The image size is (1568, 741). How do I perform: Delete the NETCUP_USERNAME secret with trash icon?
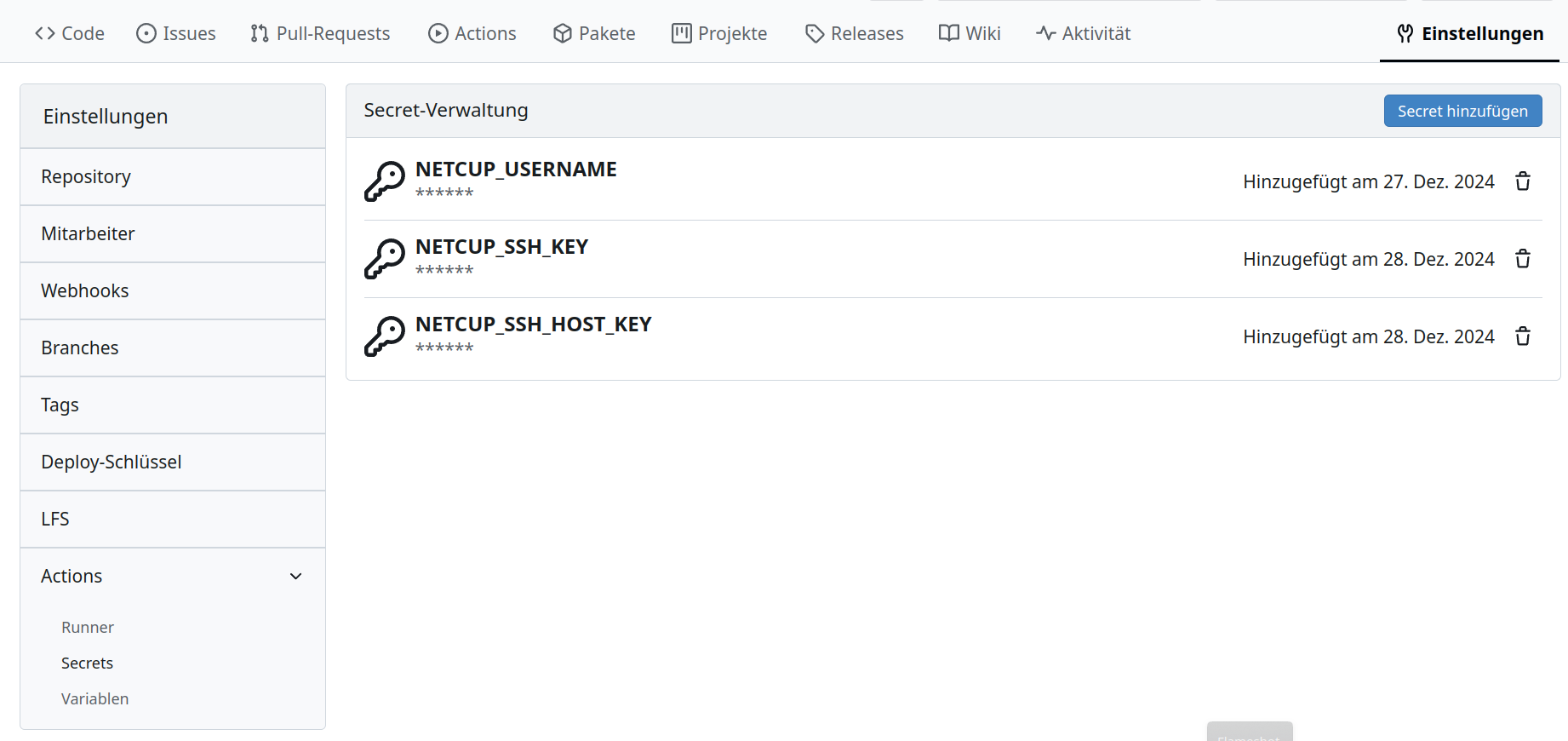pyautogui.click(x=1523, y=181)
